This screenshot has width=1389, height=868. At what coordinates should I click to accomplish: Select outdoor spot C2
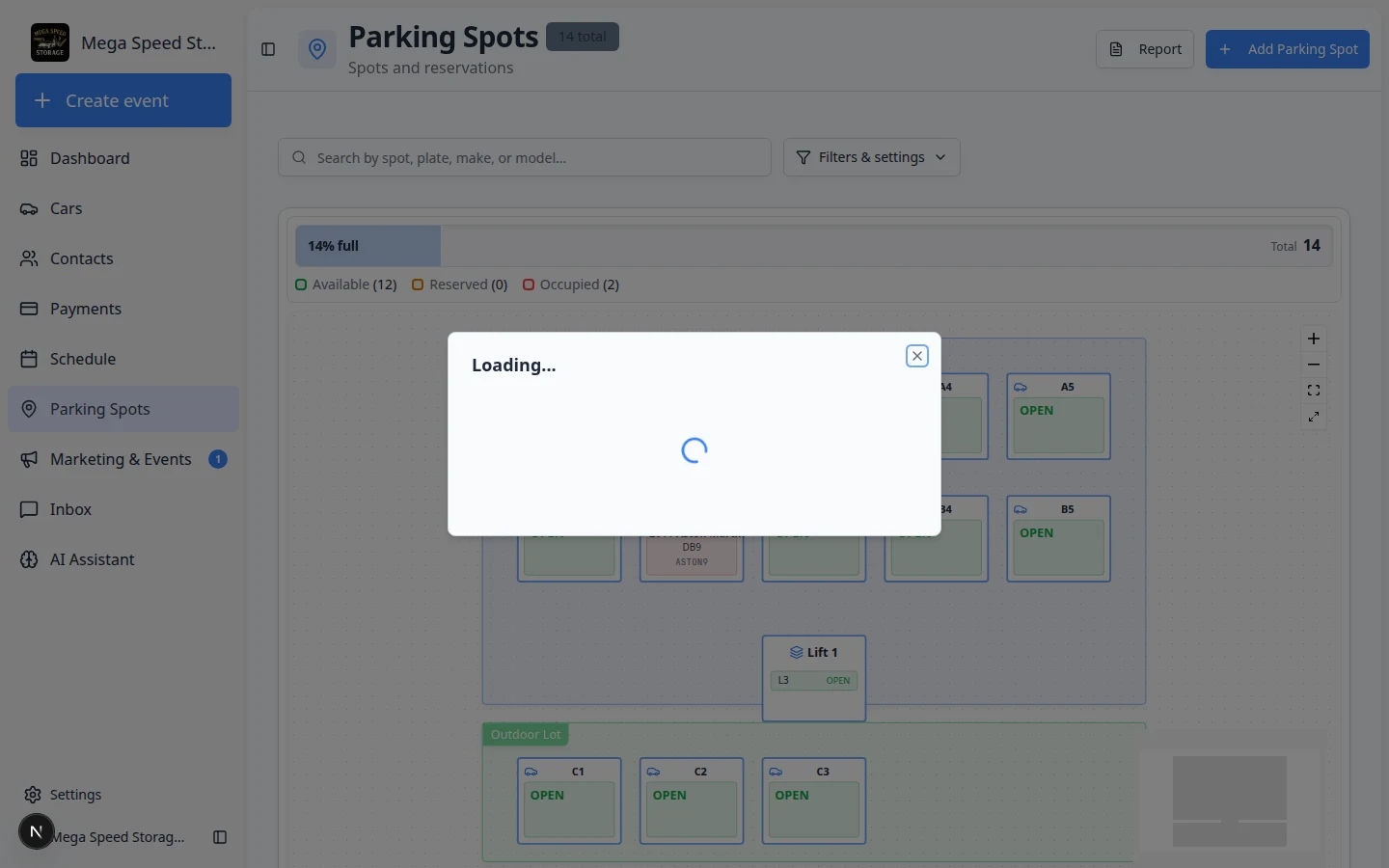692,801
